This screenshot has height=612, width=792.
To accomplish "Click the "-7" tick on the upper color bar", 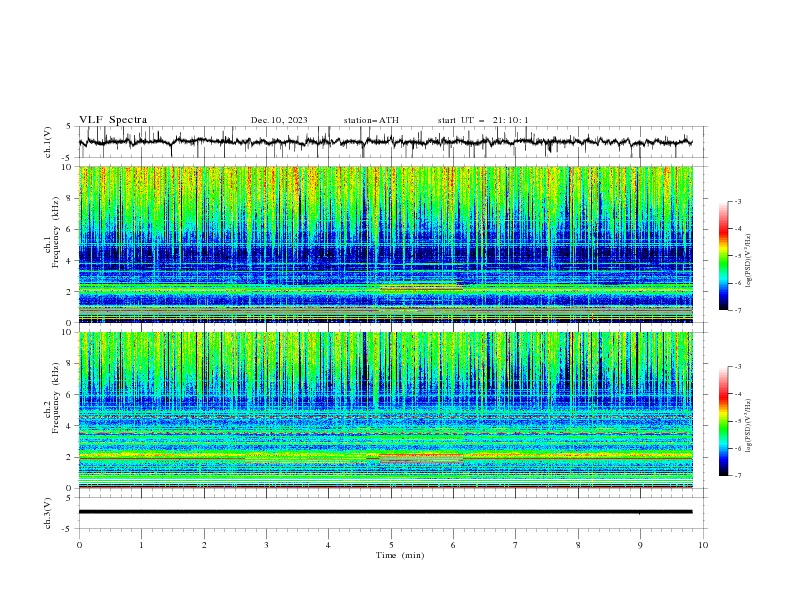I will tap(737, 310).
